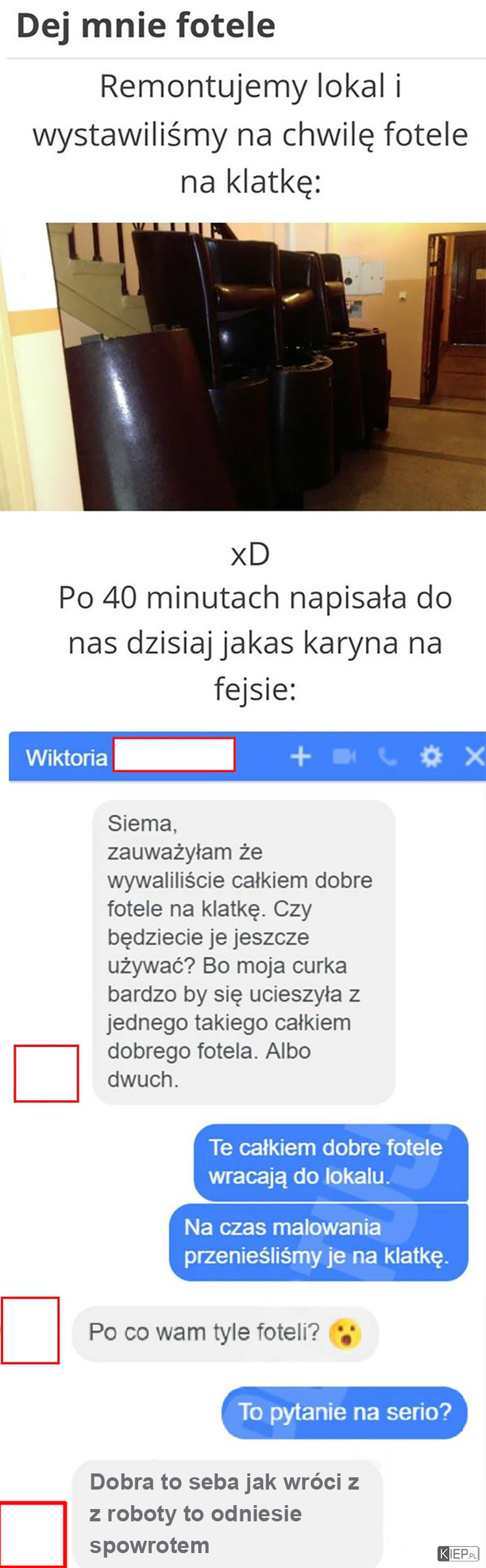Click the sender avatar beside the first message
486x1568 pixels.
click(x=47, y=1074)
